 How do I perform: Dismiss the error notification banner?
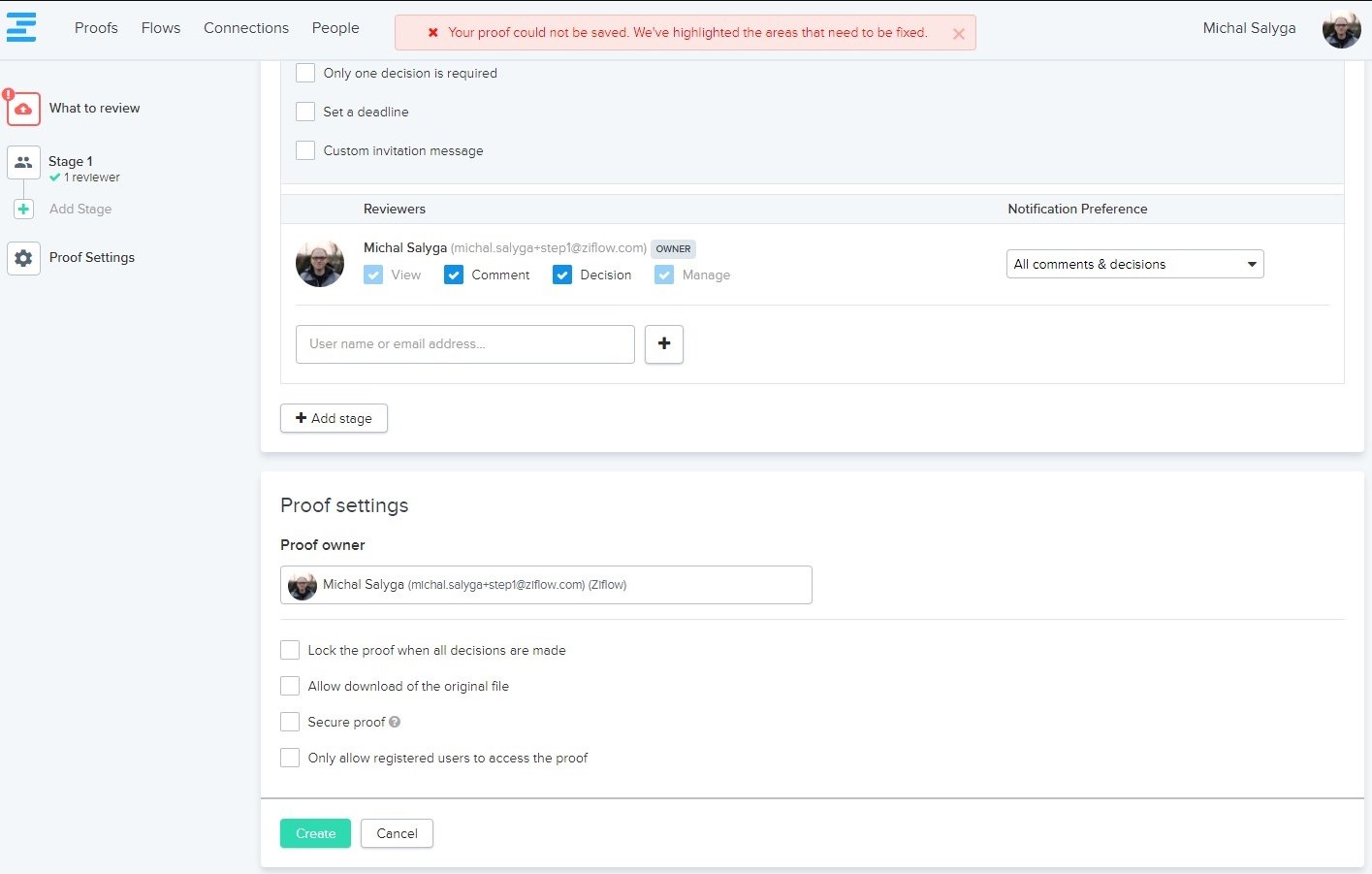[958, 34]
